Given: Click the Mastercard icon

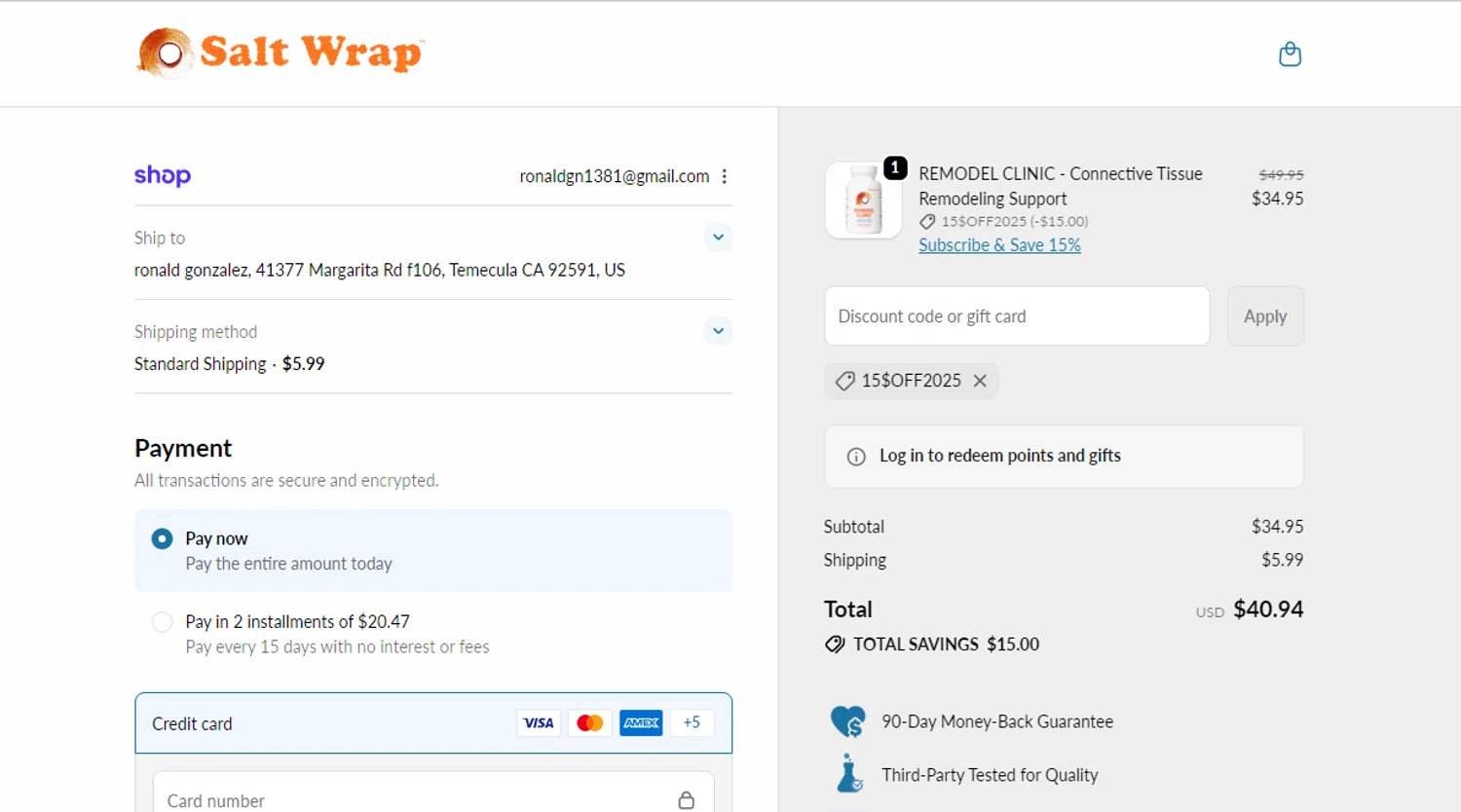Looking at the screenshot, I should [x=590, y=722].
